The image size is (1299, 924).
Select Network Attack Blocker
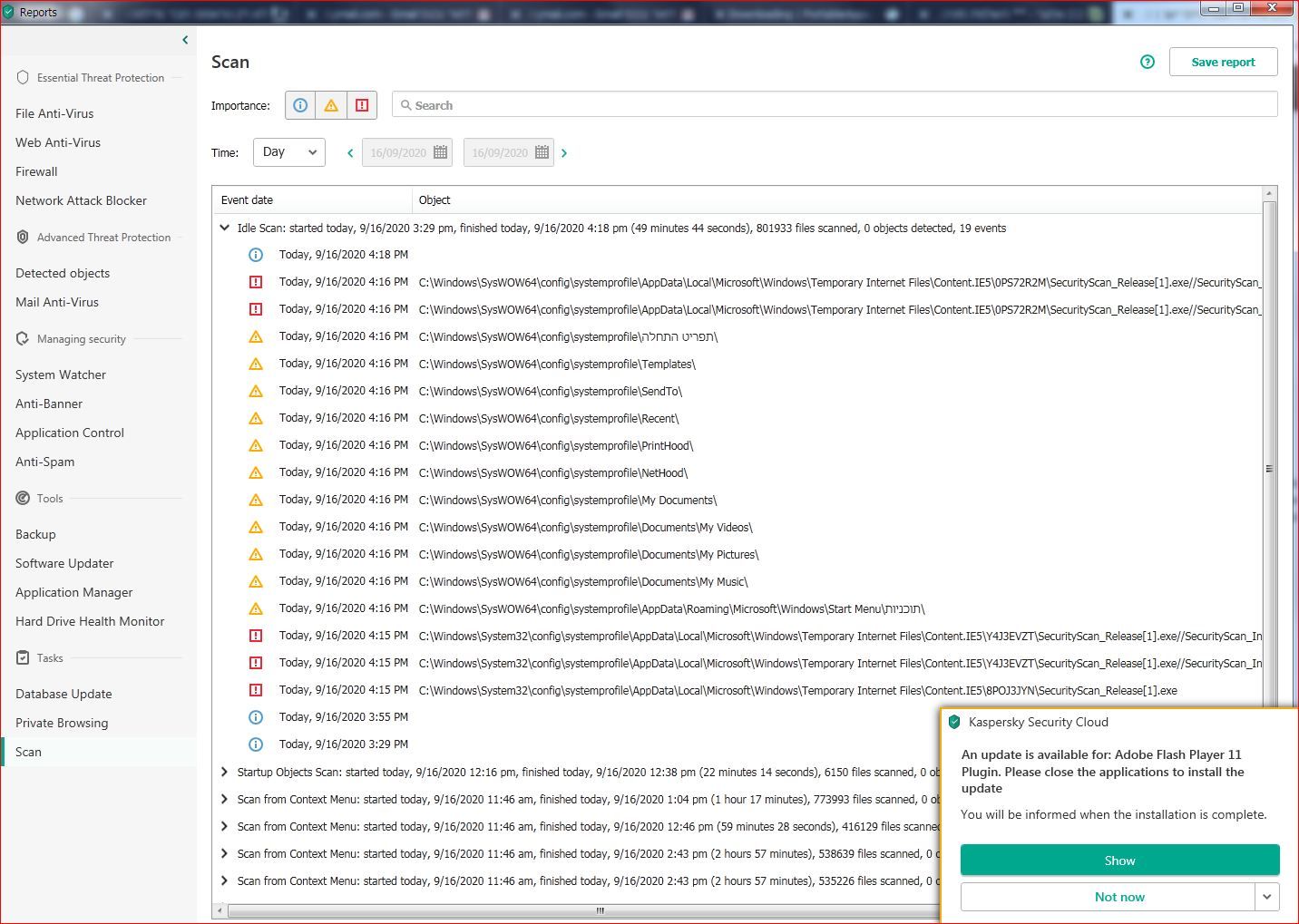pyautogui.click(x=81, y=200)
